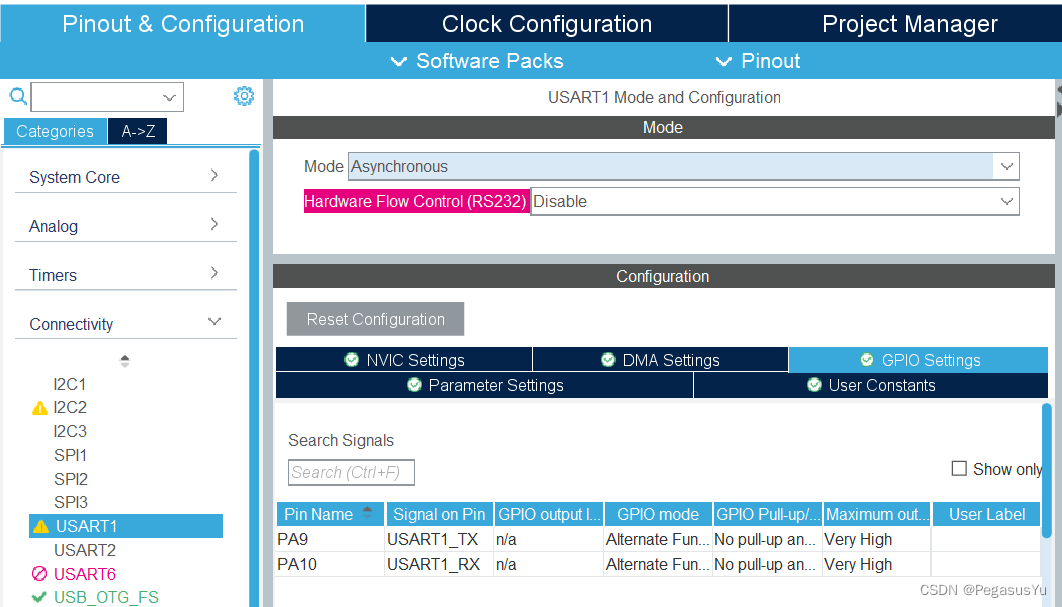Image resolution: width=1062 pixels, height=607 pixels.
Task: Select USB_OTG_FS in the peripheral list
Action: pyautogui.click(x=106, y=597)
